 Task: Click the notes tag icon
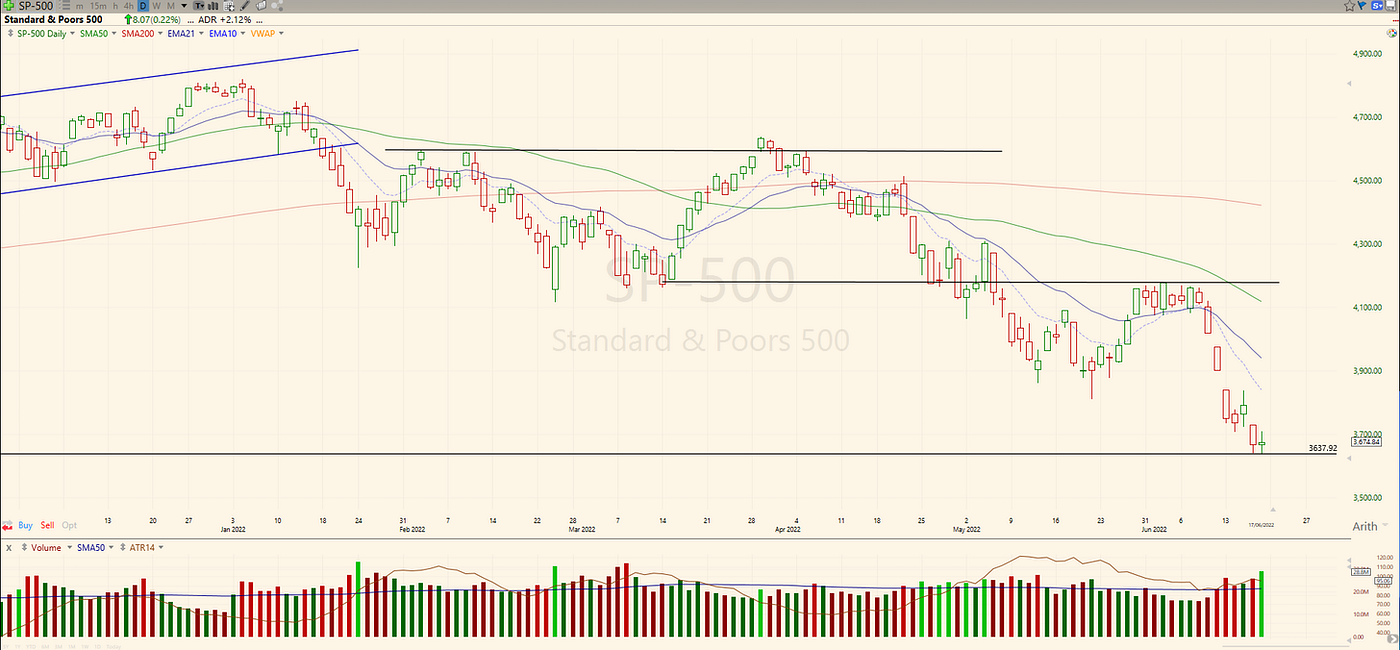point(262,6)
